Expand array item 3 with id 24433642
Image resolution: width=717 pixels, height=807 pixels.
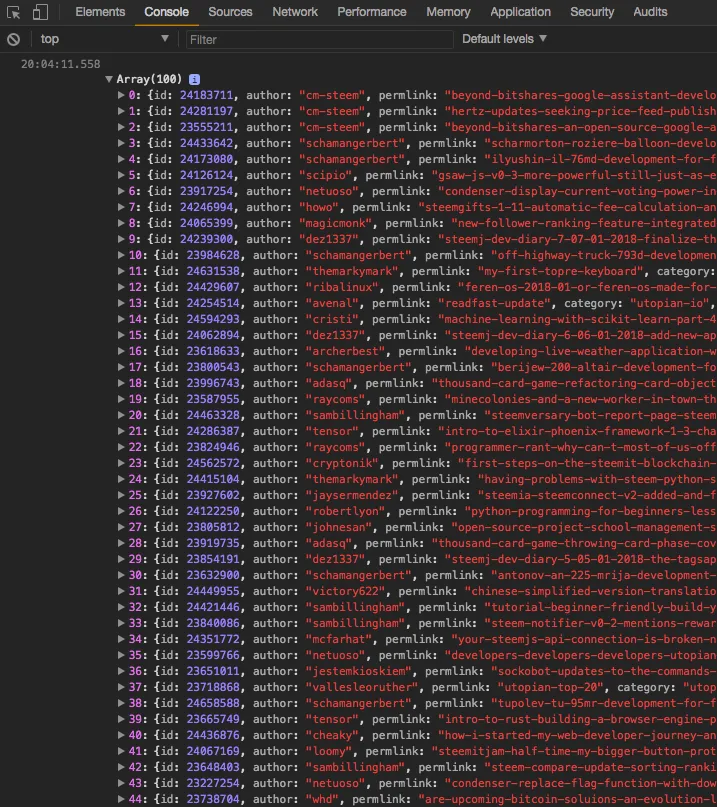pyautogui.click(x=121, y=143)
